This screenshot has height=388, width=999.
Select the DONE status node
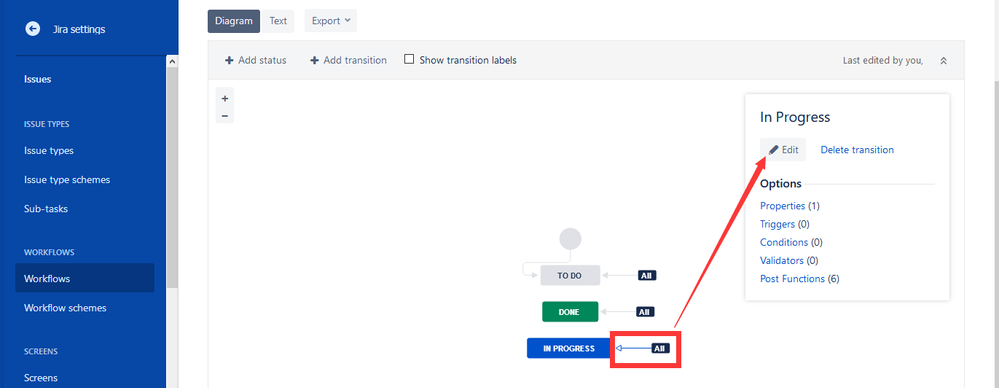pos(570,312)
